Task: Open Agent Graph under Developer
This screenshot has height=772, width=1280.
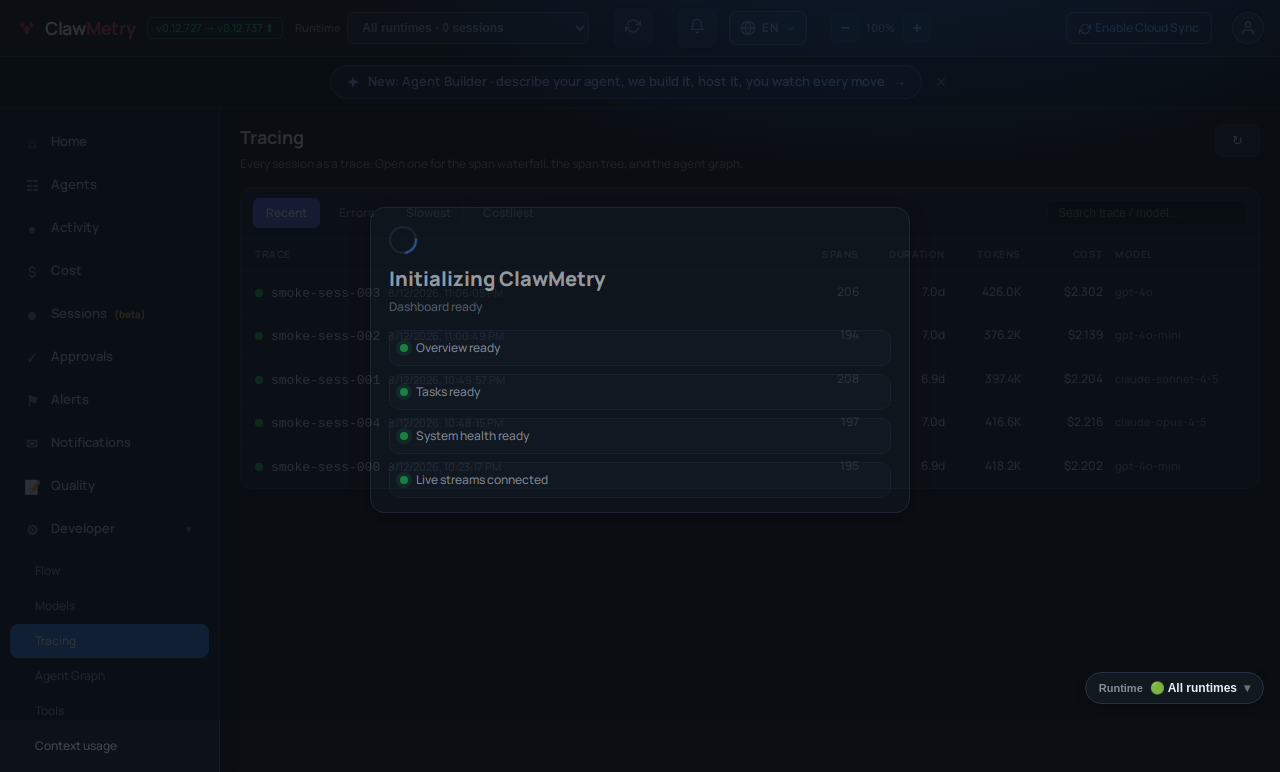Action: tap(110, 676)
